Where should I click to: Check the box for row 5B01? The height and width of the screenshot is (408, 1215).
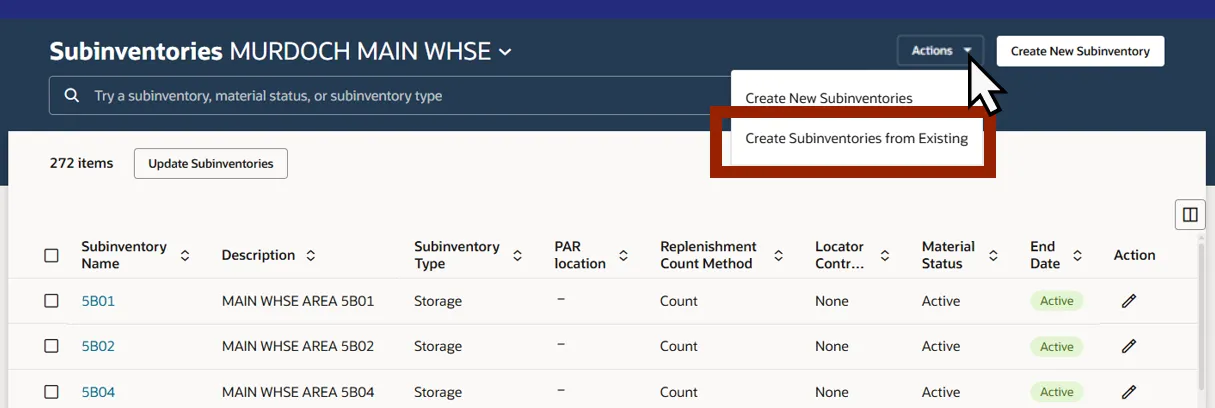tap(51, 301)
